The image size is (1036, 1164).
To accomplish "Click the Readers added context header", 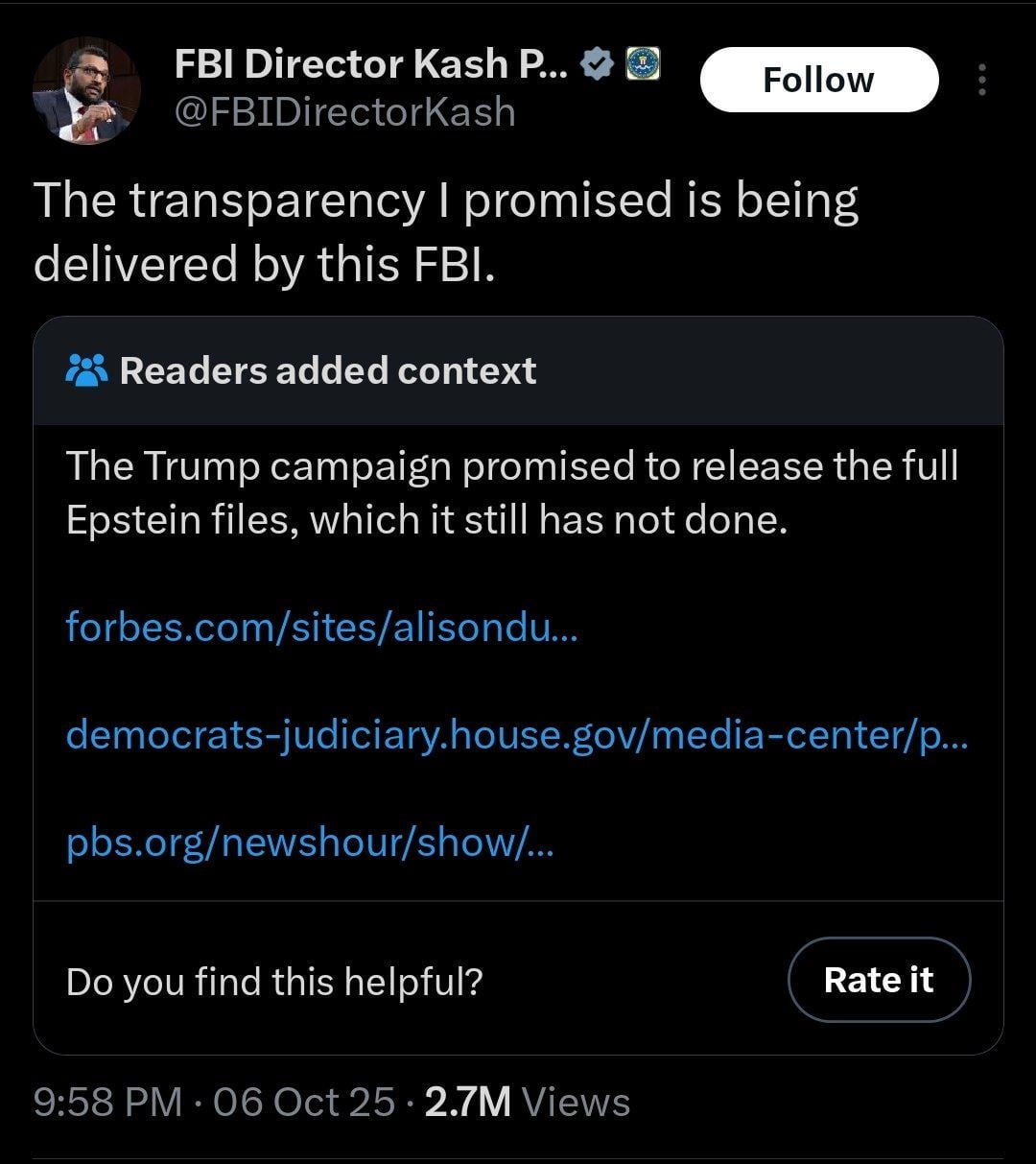I will point(327,370).
